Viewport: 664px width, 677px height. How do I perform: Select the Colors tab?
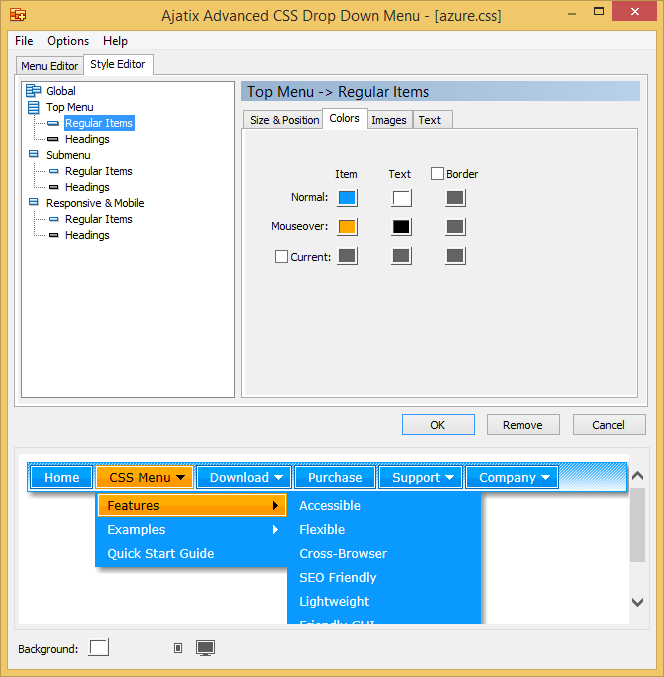345,118
